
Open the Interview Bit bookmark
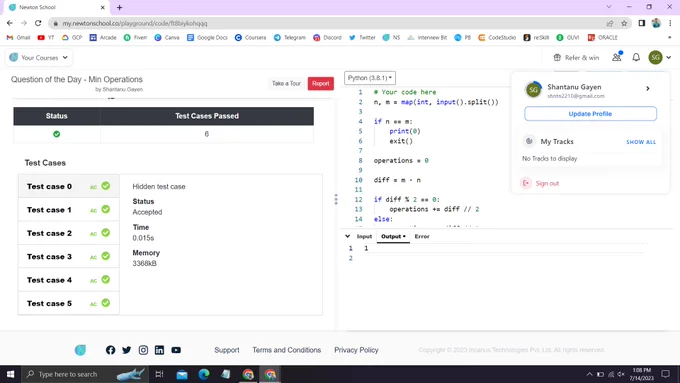click(427, 38)
